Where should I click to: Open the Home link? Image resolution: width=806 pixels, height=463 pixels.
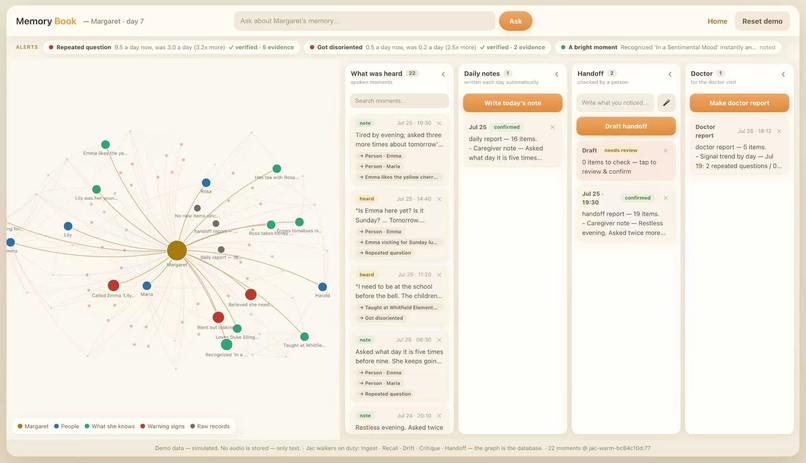[717, 21]
